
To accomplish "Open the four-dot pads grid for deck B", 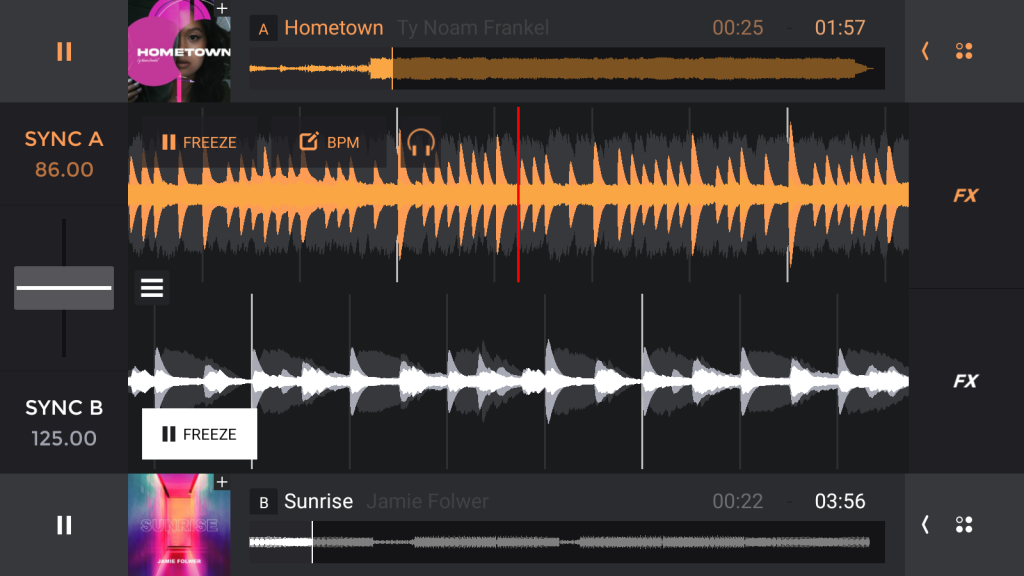I will [964, 525].
